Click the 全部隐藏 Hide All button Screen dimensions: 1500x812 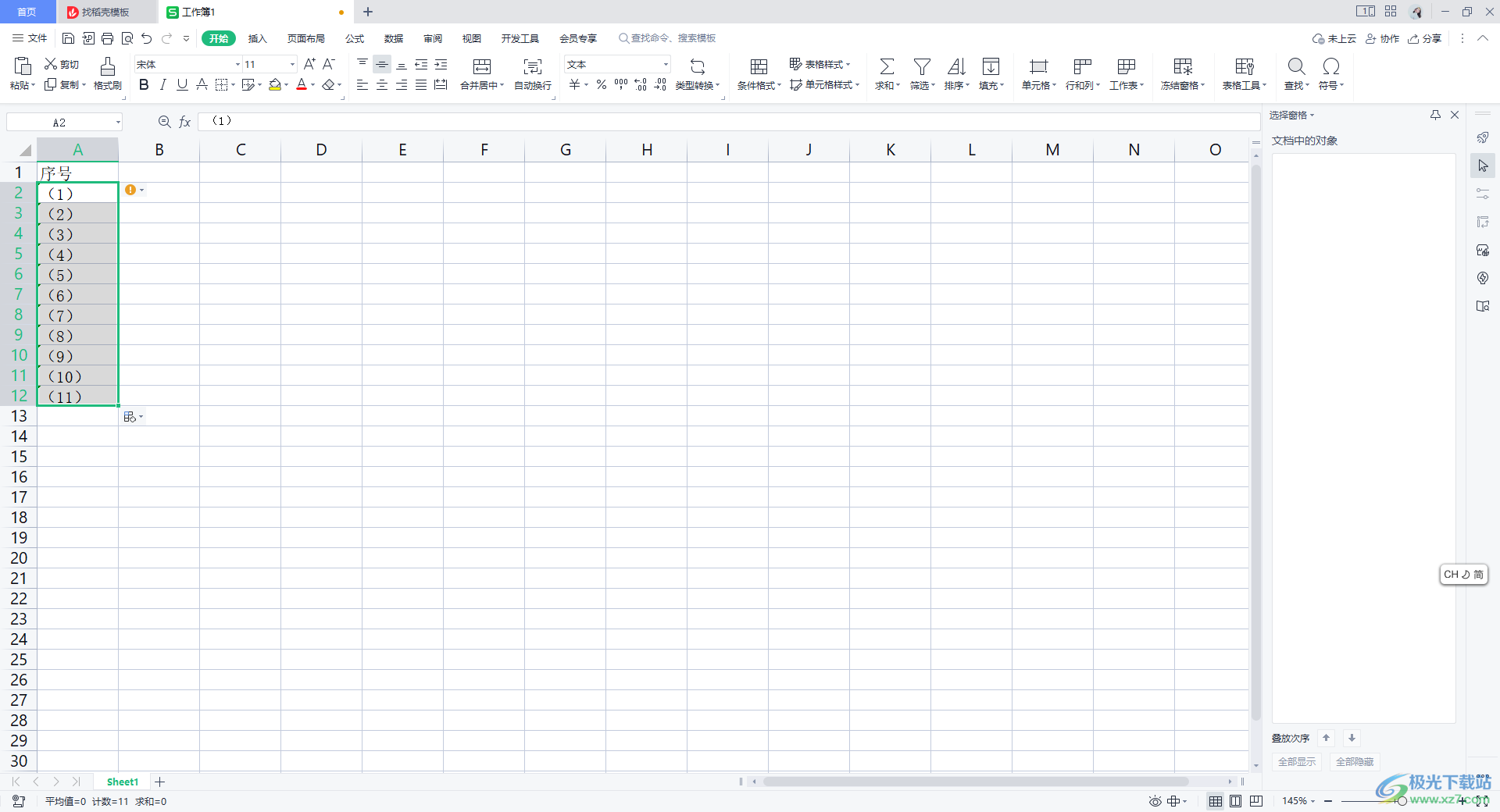[1355, 761]
